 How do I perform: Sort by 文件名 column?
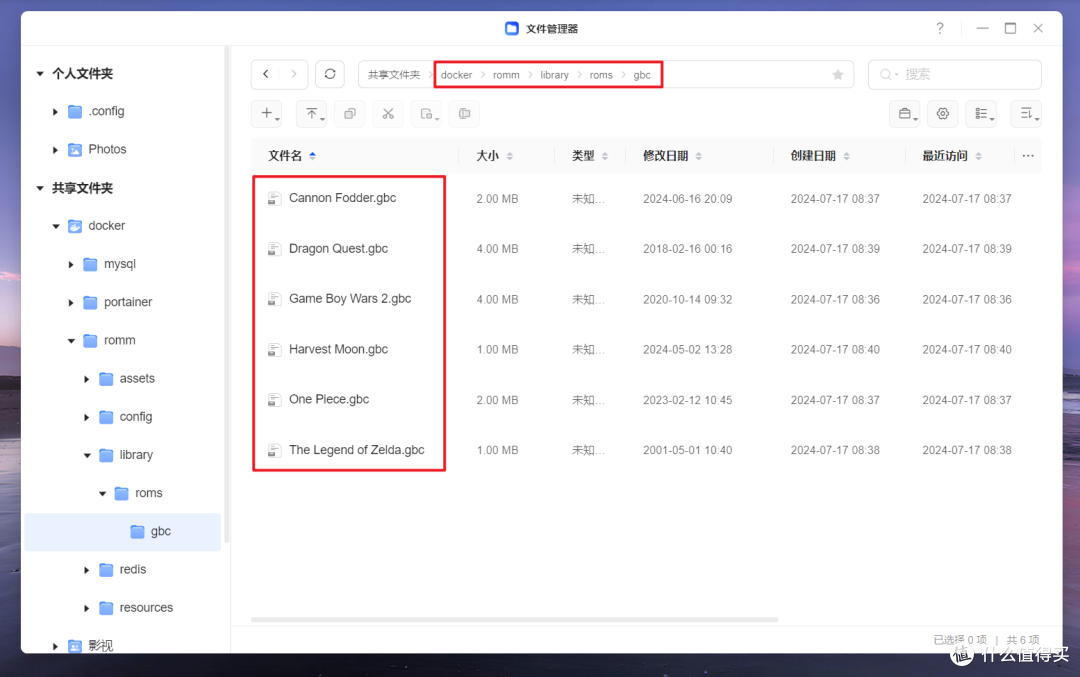(x=292, y=156)
